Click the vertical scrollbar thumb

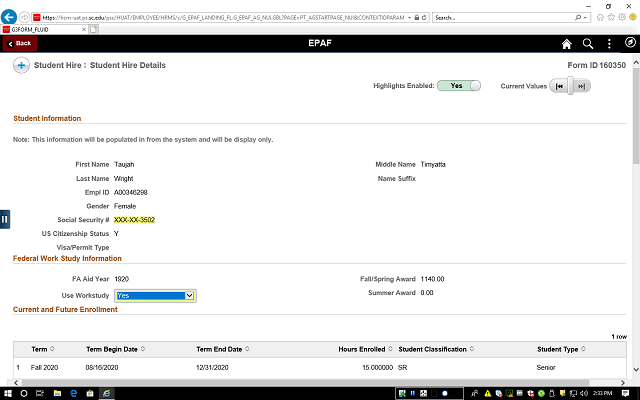636,116
